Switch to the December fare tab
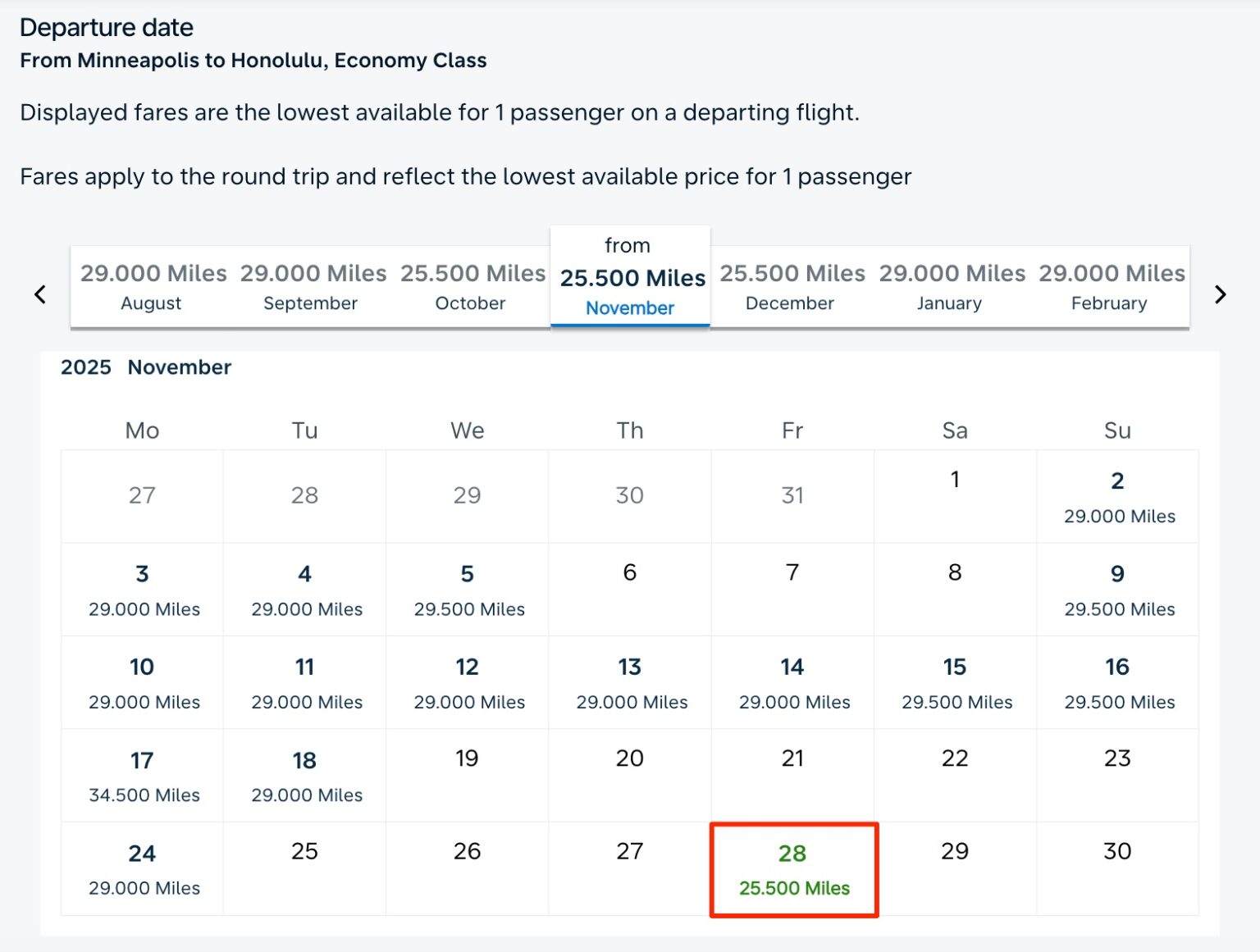Image resolution: width=1260 pixels, height=952 pixels. 790,287
